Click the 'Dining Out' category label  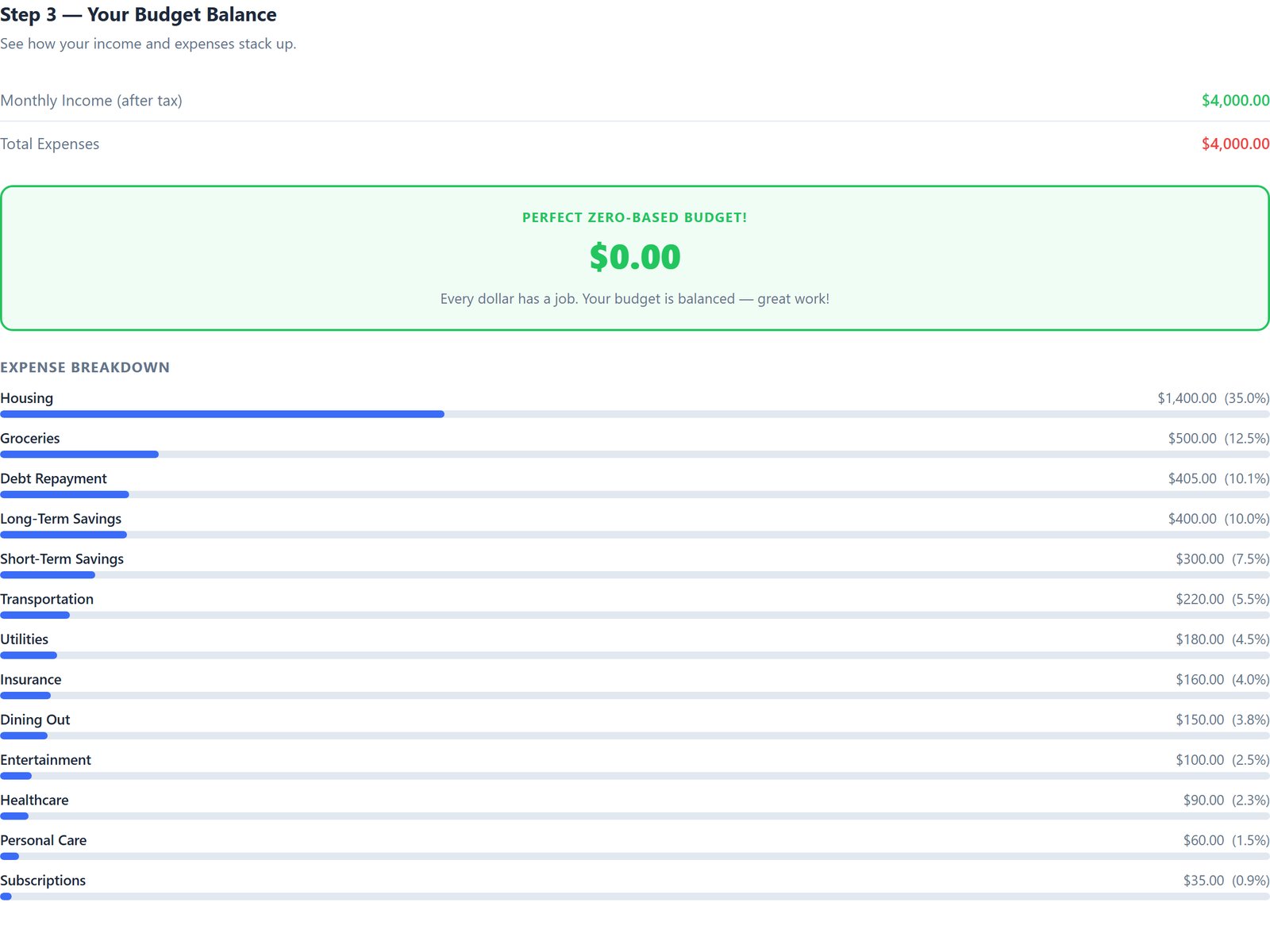(35, 720)
